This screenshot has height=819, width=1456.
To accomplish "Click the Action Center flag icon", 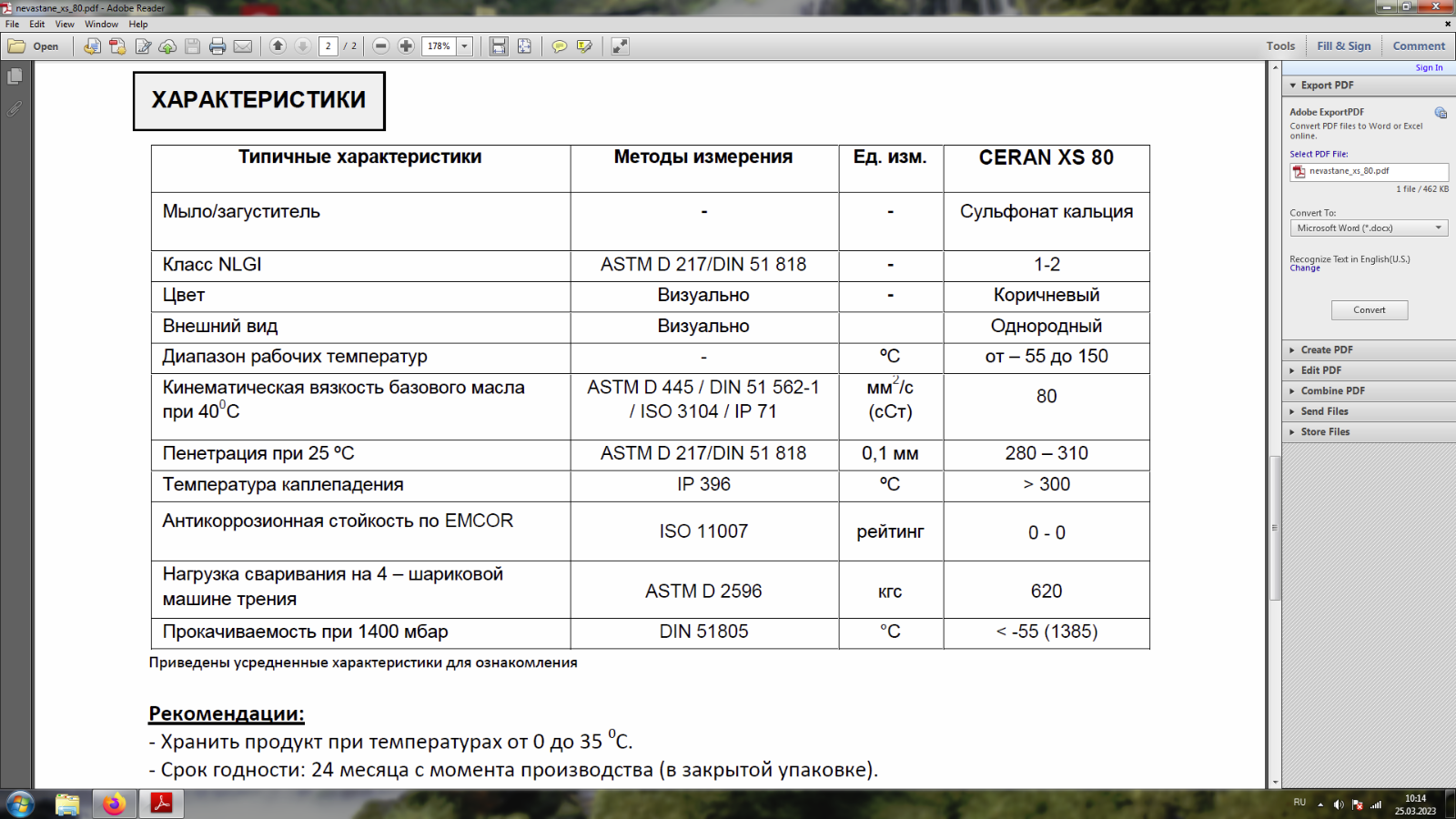I will click(x=1358, y=804).
